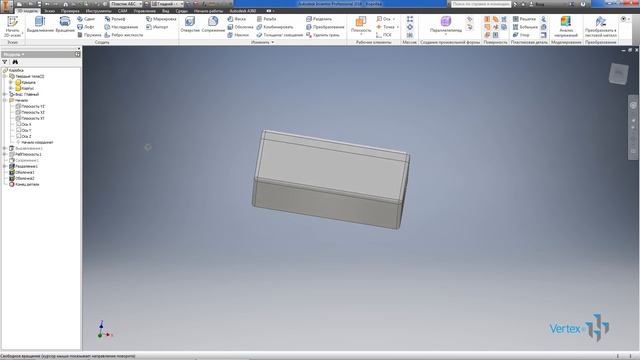Select Разделение1 feature in the browser
640x360 pixels.
click(24, 166)
